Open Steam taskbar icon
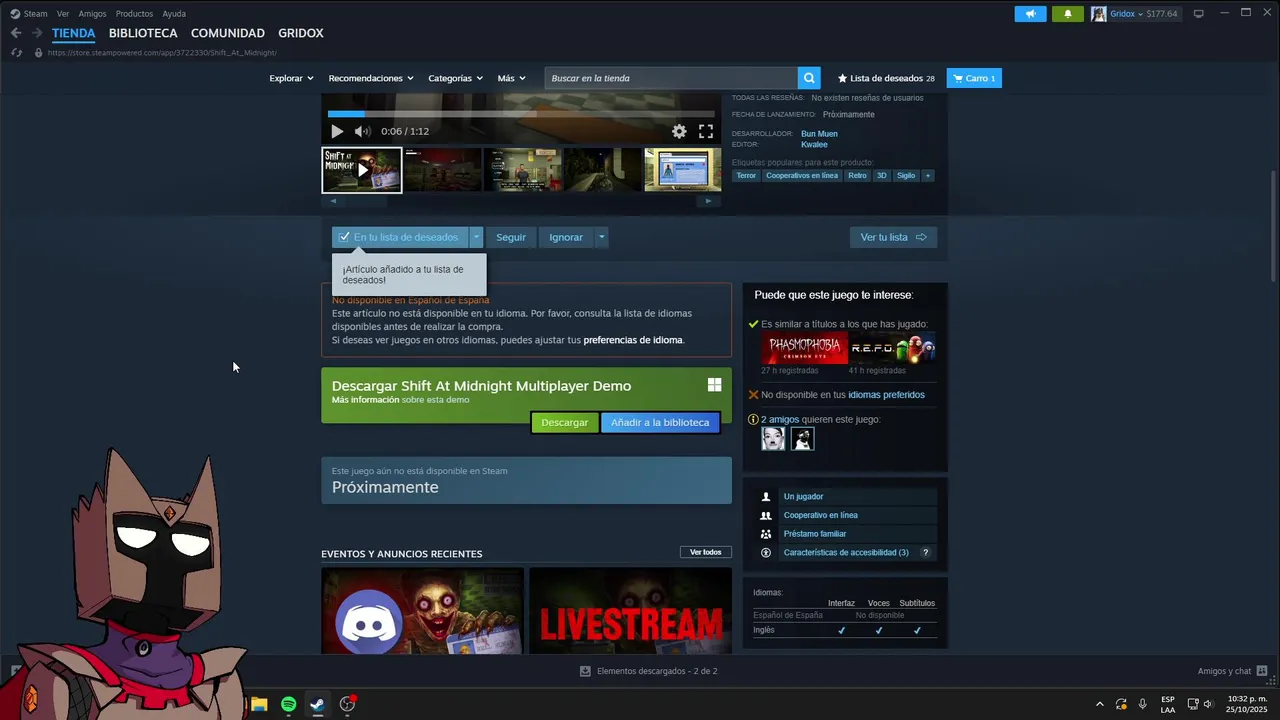The height and width of the screenshot is (720, 1280). (317, 704)
